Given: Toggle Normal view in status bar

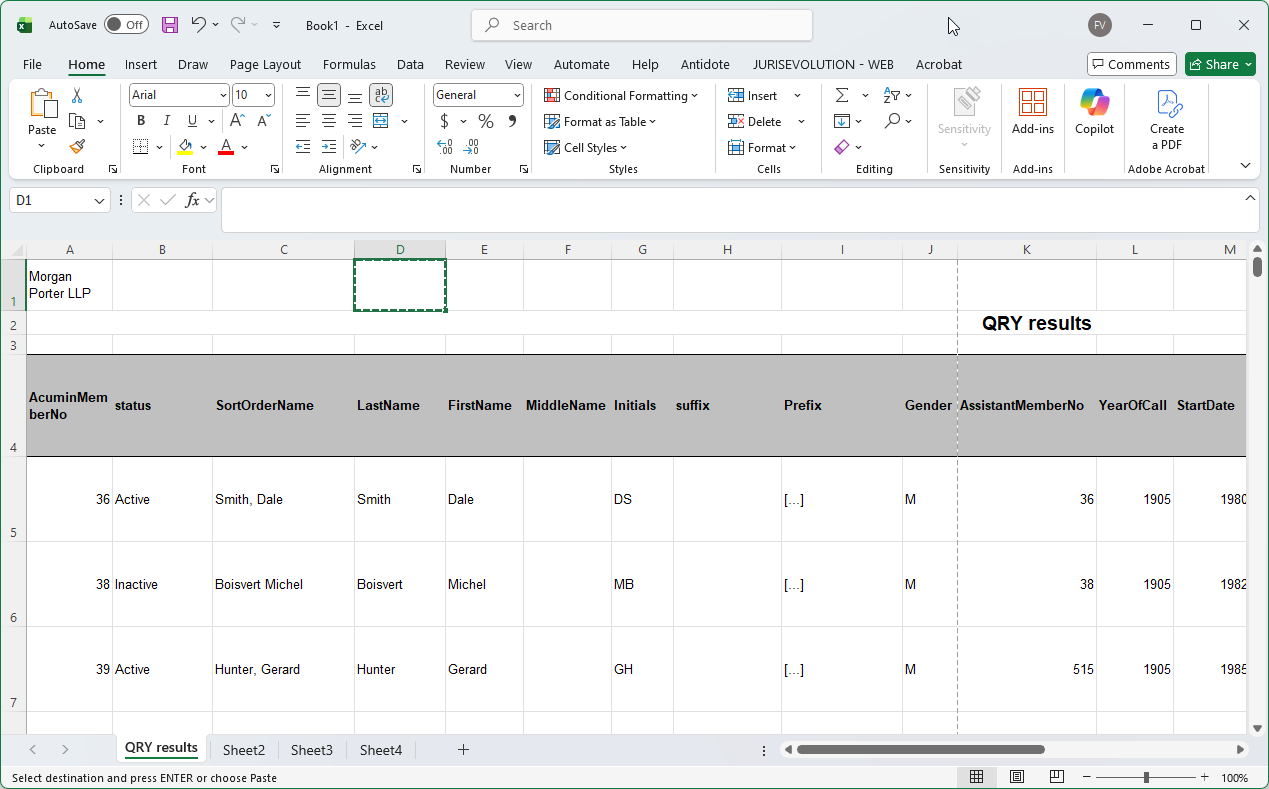Looking at the screenshot, I should click(x=977, y=777).
